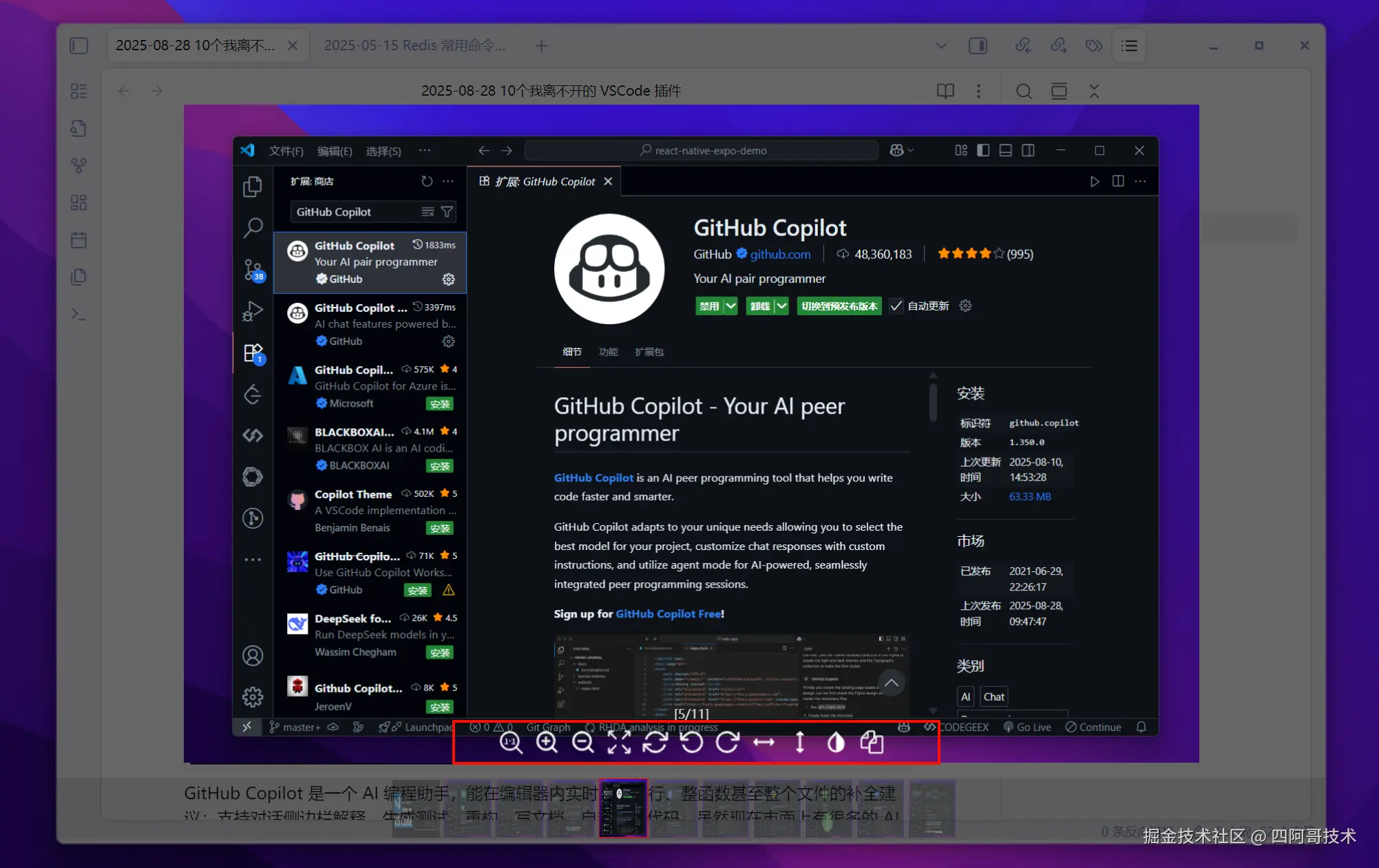The image size is (1379, 868).
Task: Reset image to 1:1 actual size
Action: (x=511, y=743)
